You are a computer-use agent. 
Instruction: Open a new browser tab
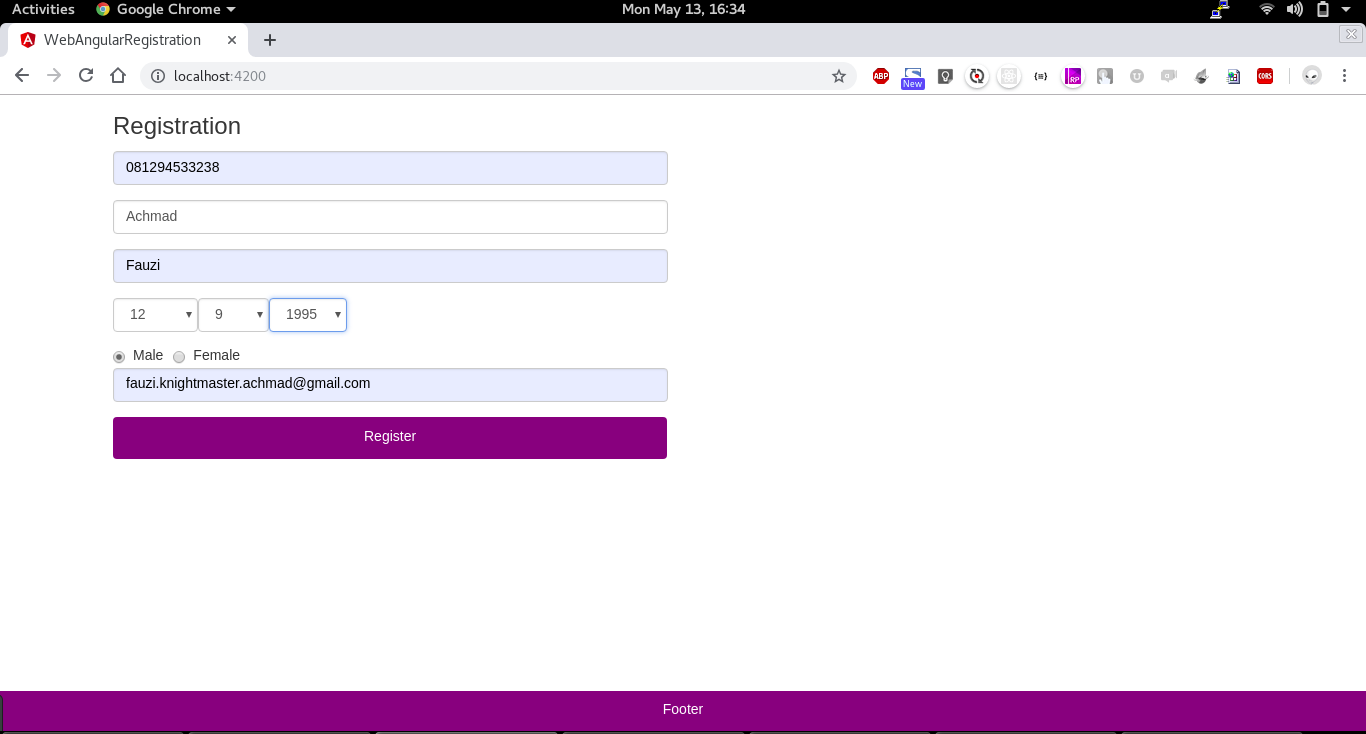(x=270, y=40)
